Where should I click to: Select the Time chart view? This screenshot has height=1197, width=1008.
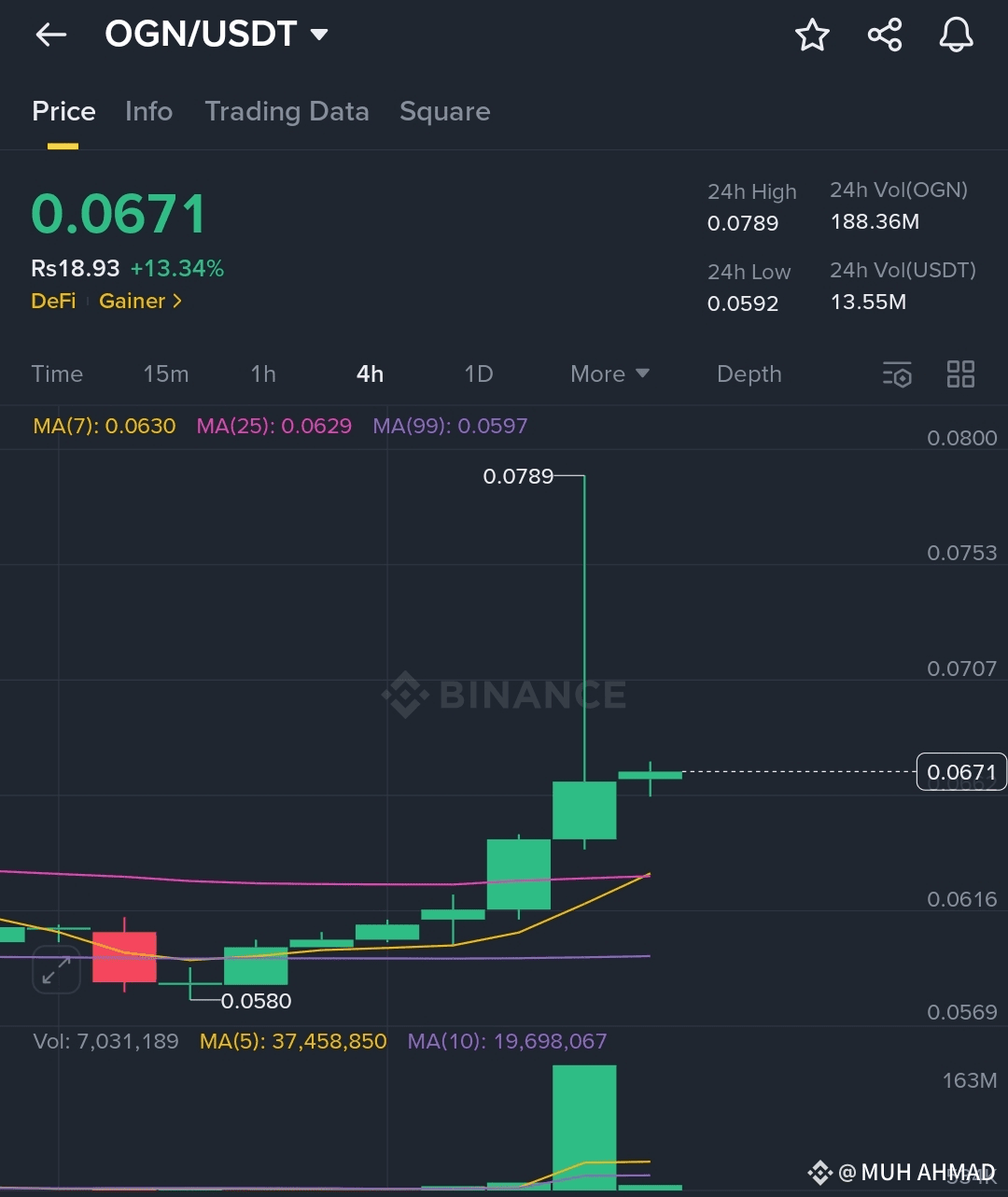(x=57, y=374)
